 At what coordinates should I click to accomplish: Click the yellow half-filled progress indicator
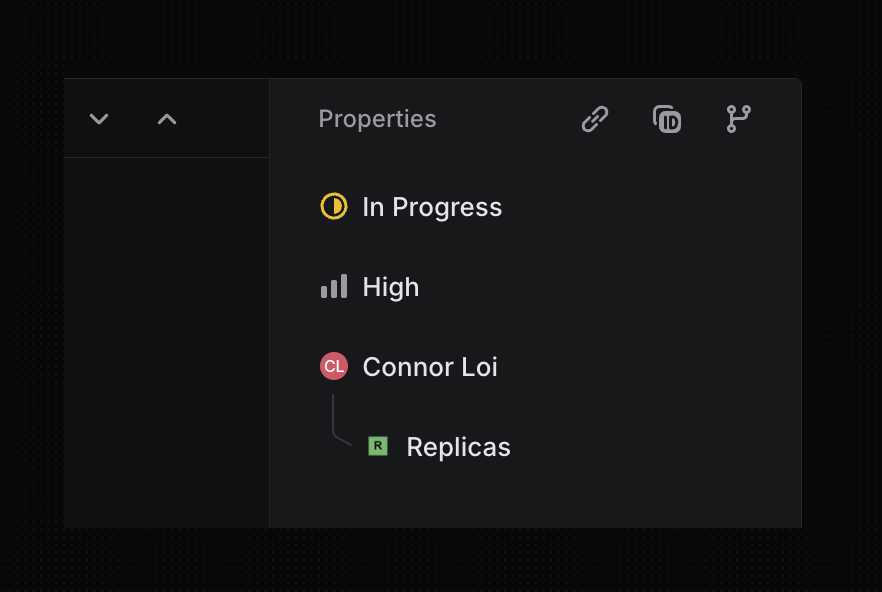pyautogui.click(x=333, y=207)
